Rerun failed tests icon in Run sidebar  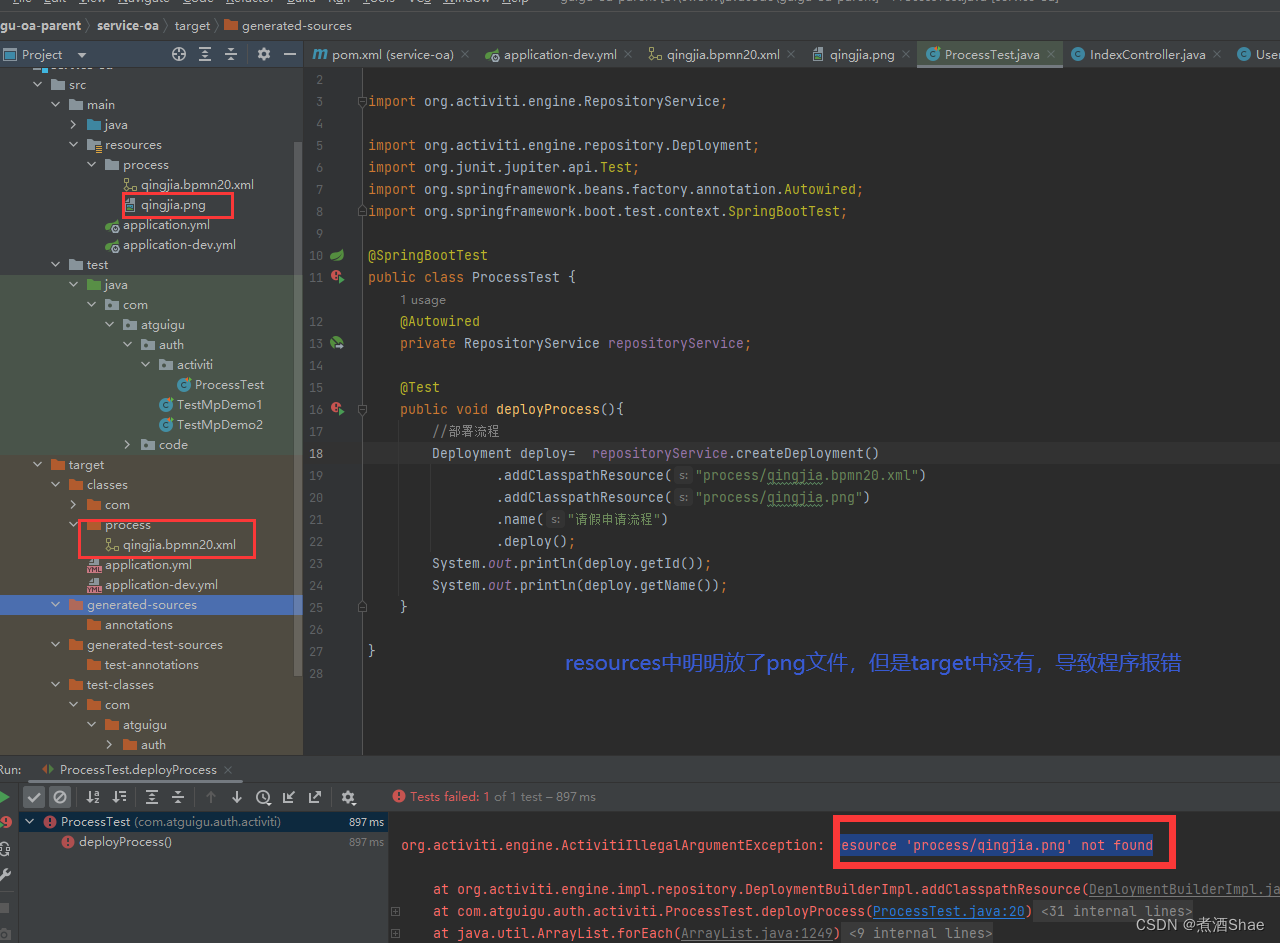tap(5, 822)
